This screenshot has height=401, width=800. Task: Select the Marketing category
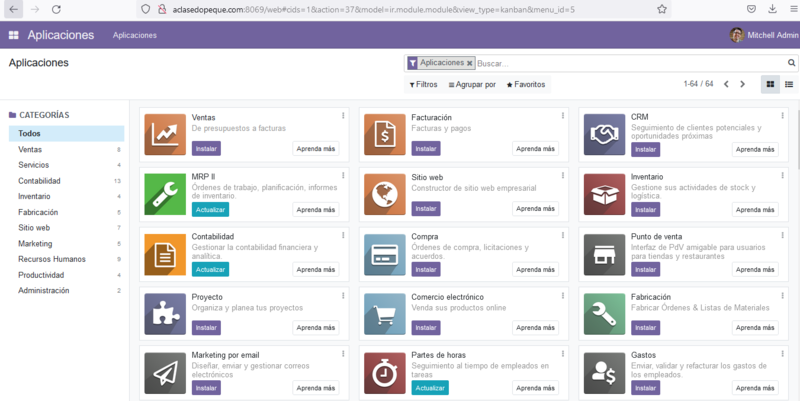coord(66,243)
